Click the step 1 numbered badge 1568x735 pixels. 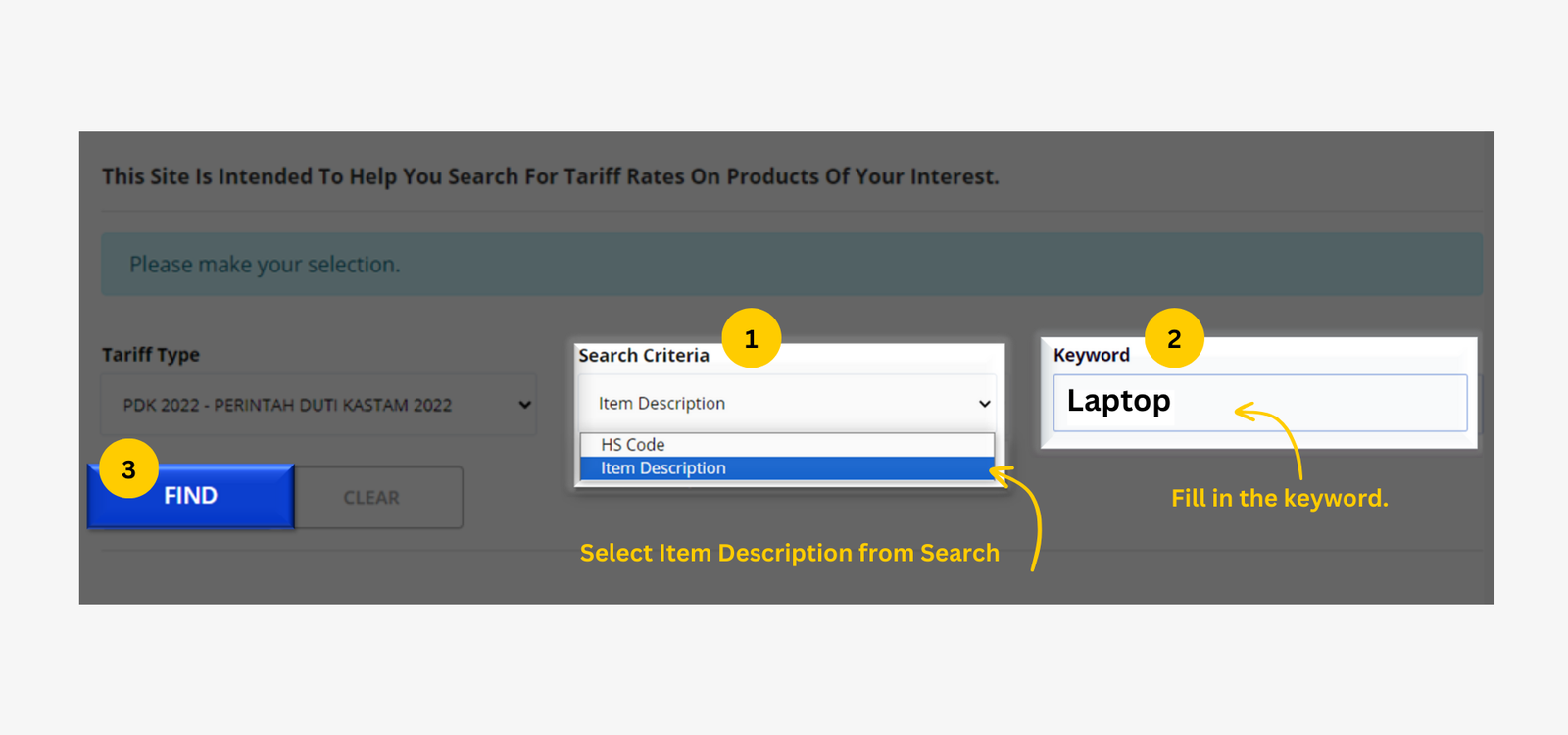pyautogui.click(x=751, y=339)
